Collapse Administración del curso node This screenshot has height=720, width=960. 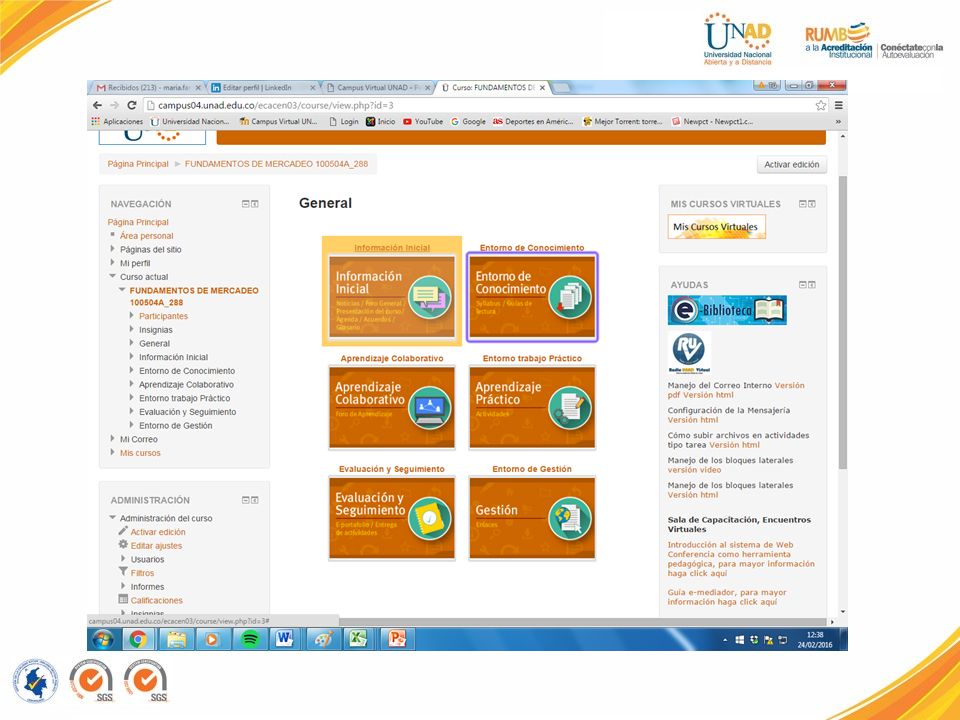coord(113,517)
